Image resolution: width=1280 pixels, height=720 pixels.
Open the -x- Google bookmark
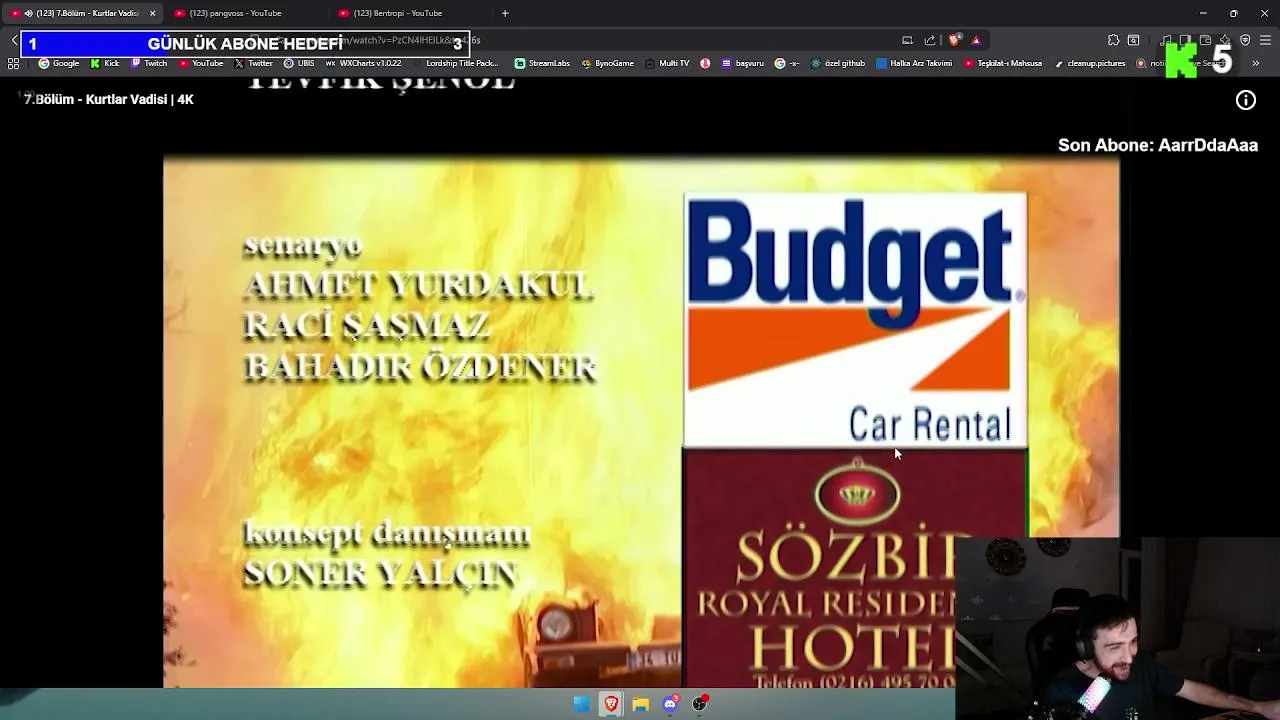tap(787, 63)
